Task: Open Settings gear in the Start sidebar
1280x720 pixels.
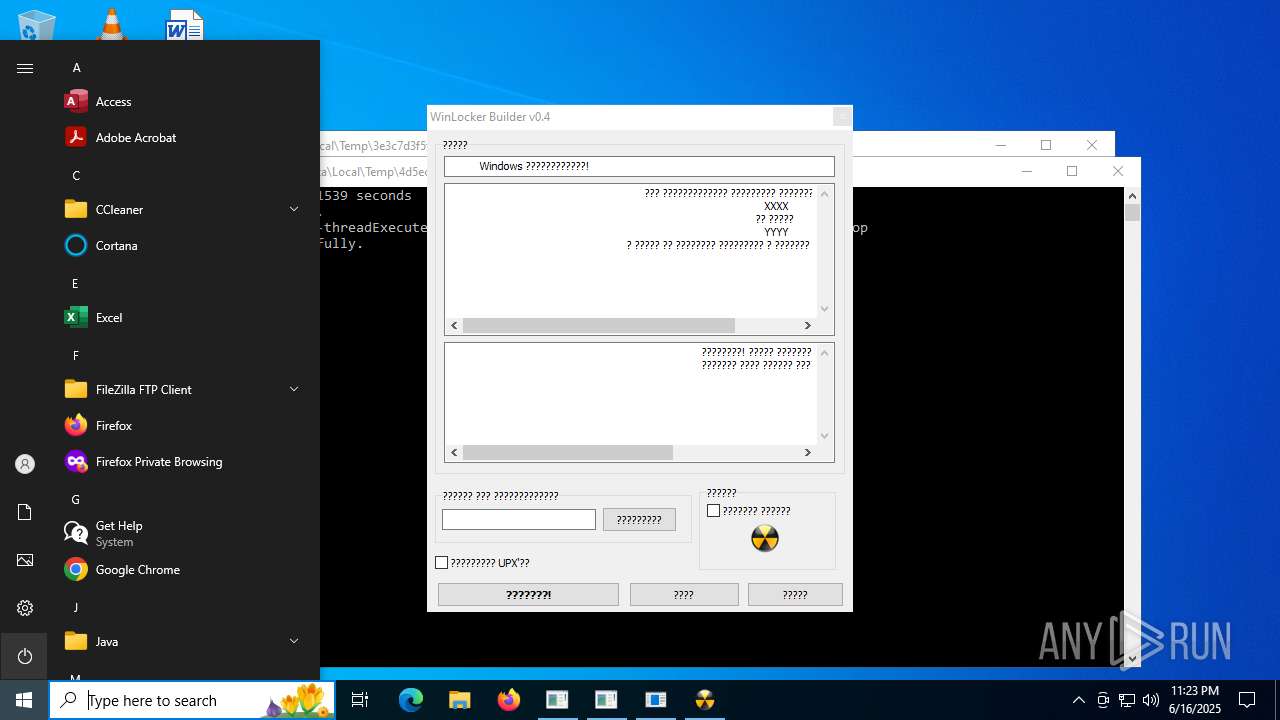Action: point(25,608)
